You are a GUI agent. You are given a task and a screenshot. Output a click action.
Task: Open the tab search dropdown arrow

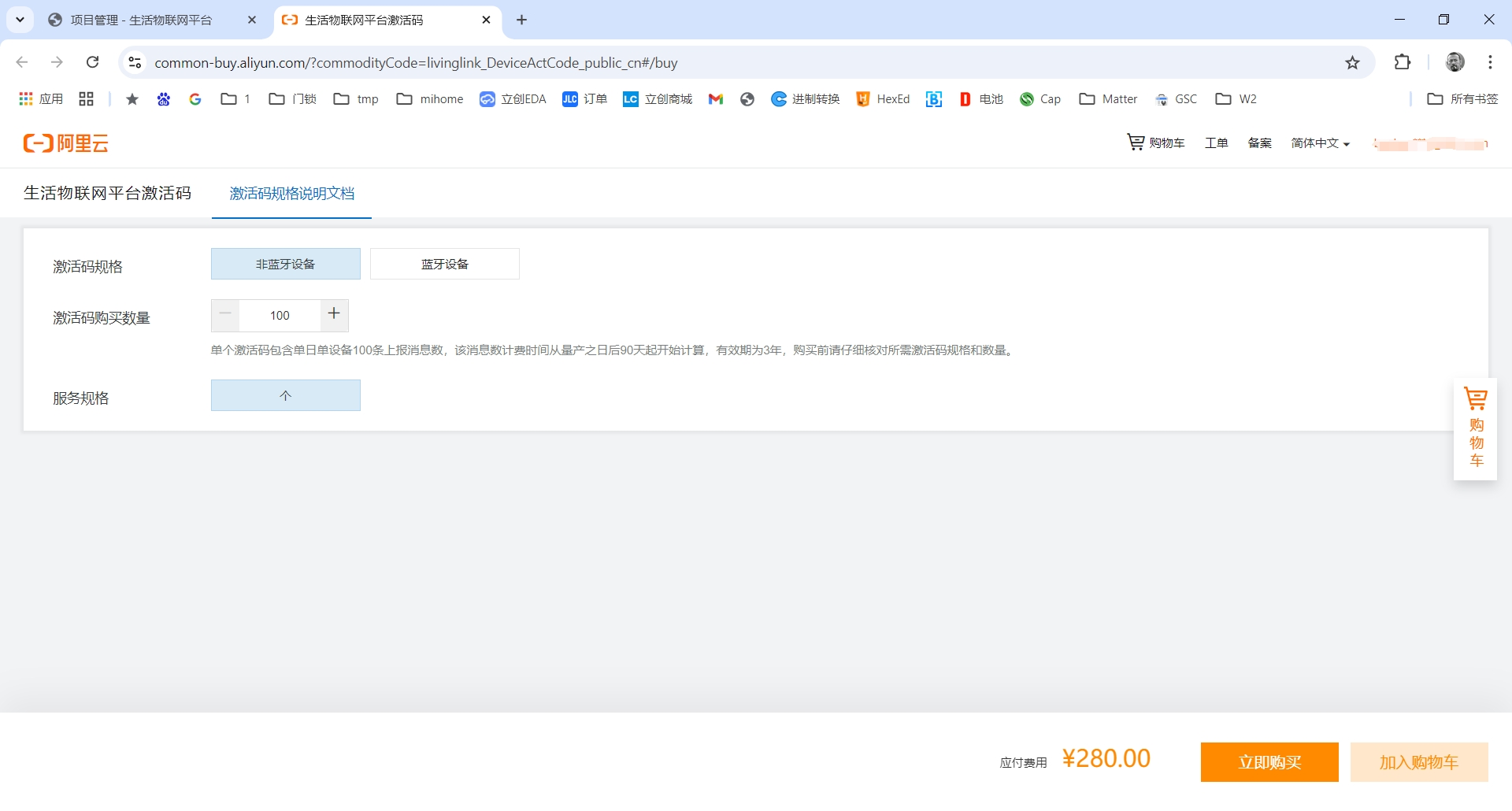20,20
